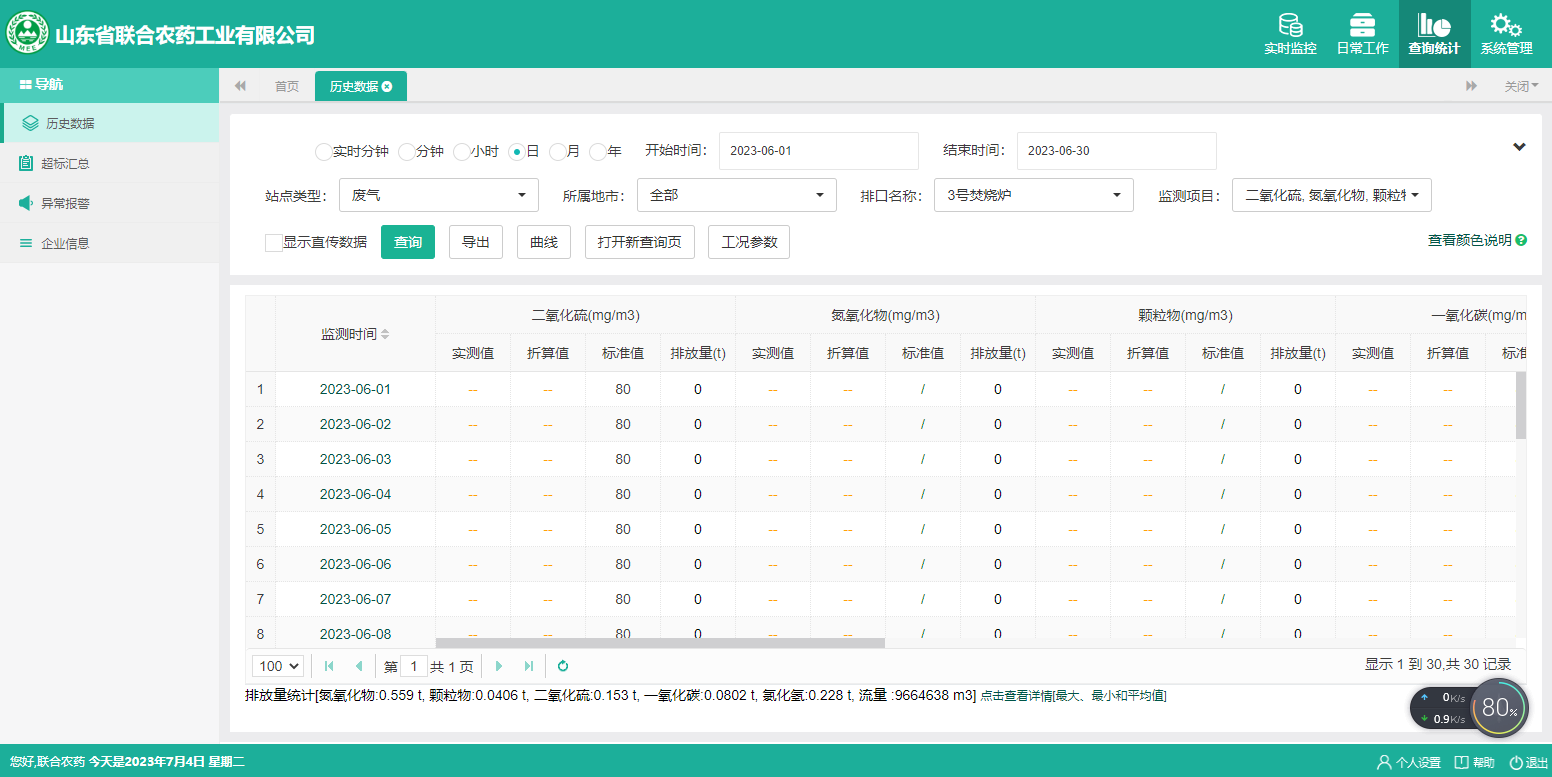The image size is (1552, 777).
Task: Open the 实时监控 database icon
Action: (x=1290, y=25)
